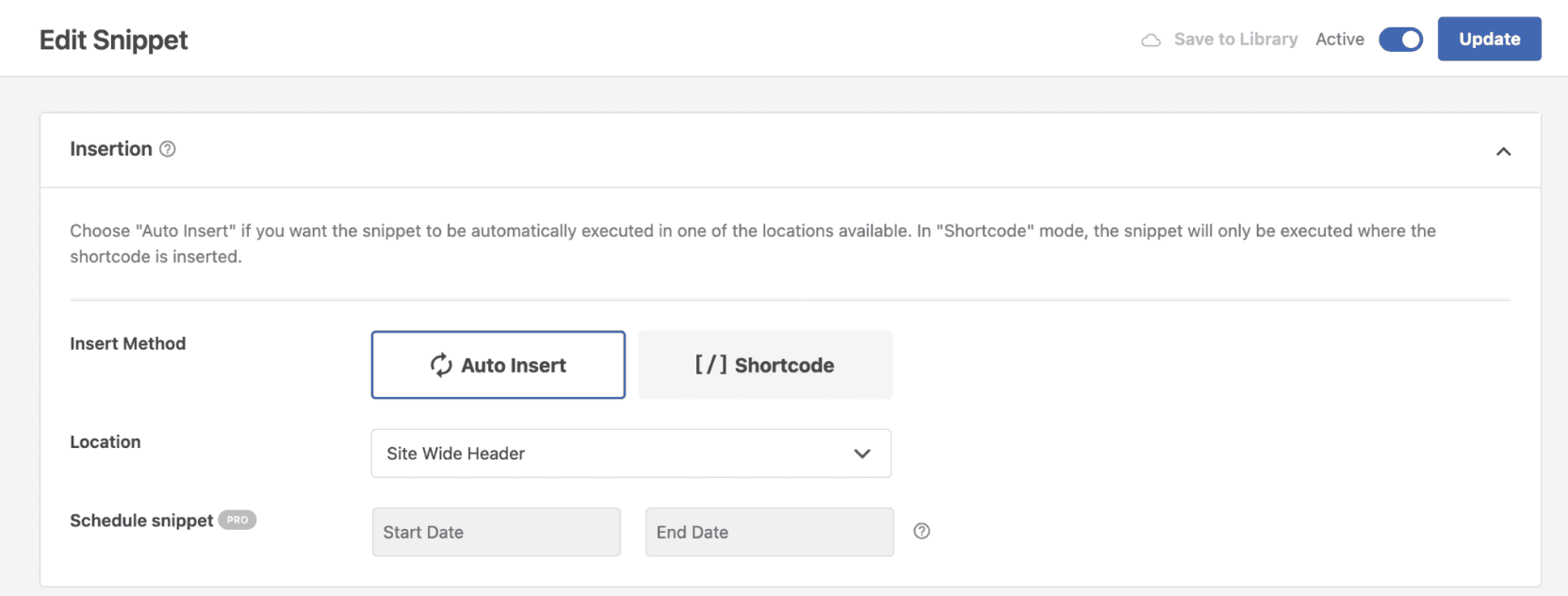Screen dimensions: 1568x596
Task: Switch insert method to Shortcode
Action: coord(765,365)
